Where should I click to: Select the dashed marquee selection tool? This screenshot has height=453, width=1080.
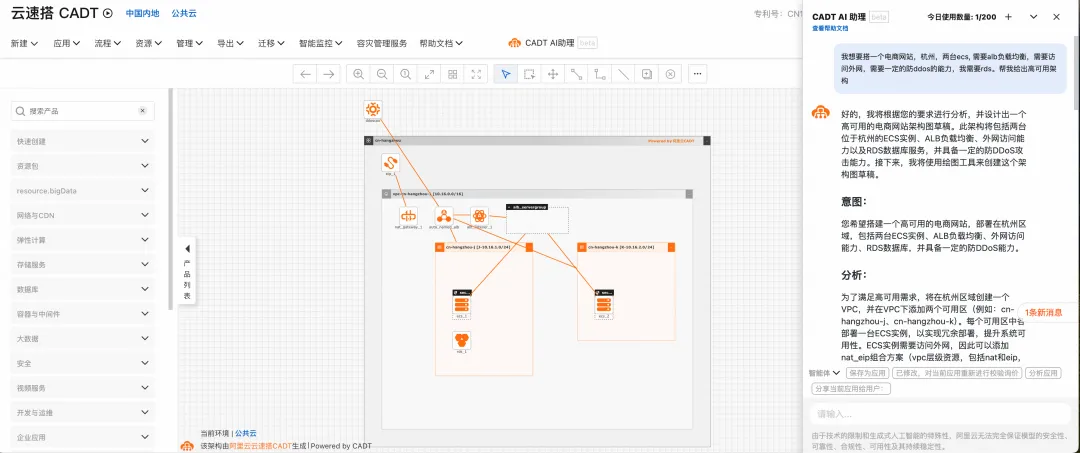coord(529,74)
